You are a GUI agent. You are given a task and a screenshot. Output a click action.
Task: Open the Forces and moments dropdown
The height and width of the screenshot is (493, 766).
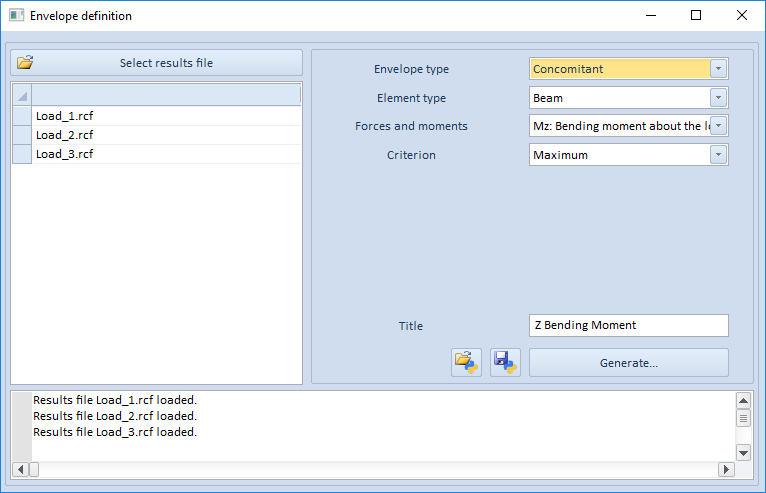coord(717,126)
